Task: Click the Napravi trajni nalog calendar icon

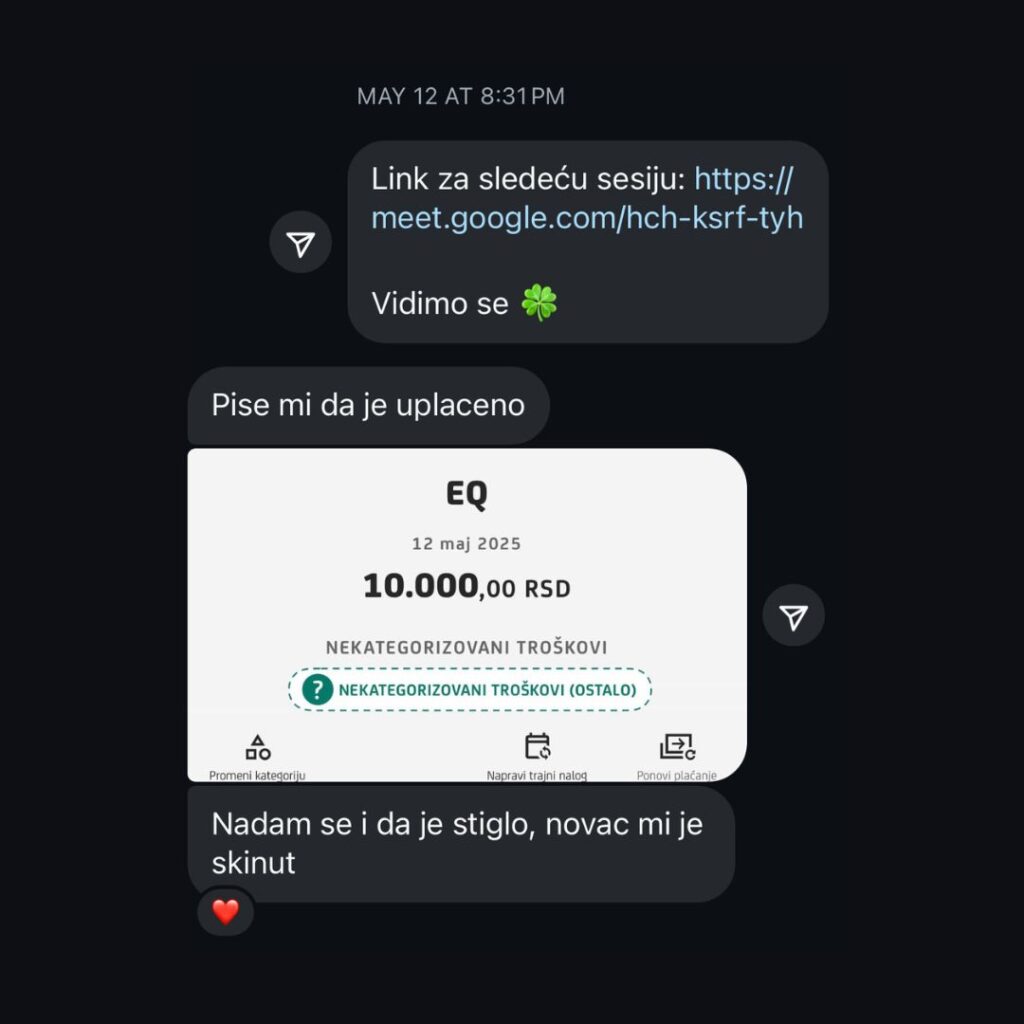Action: [x=537, y=747]
